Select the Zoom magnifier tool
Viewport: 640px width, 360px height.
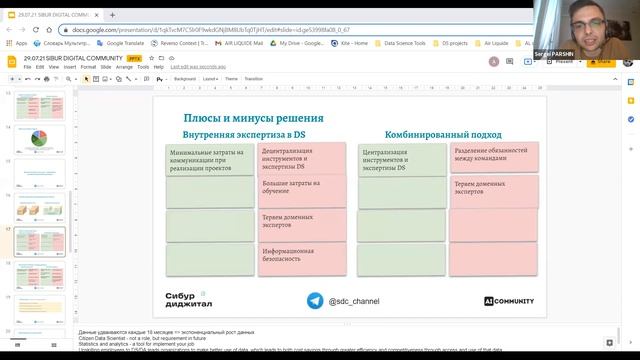(69, 79)
